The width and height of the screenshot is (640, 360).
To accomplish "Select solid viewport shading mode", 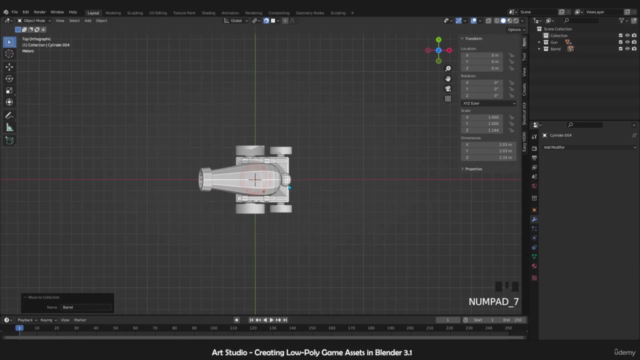I will coord(503,21).
